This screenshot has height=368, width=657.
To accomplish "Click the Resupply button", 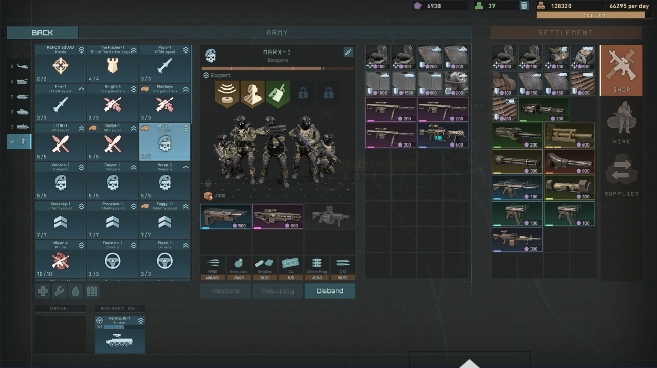I will 277,291.
